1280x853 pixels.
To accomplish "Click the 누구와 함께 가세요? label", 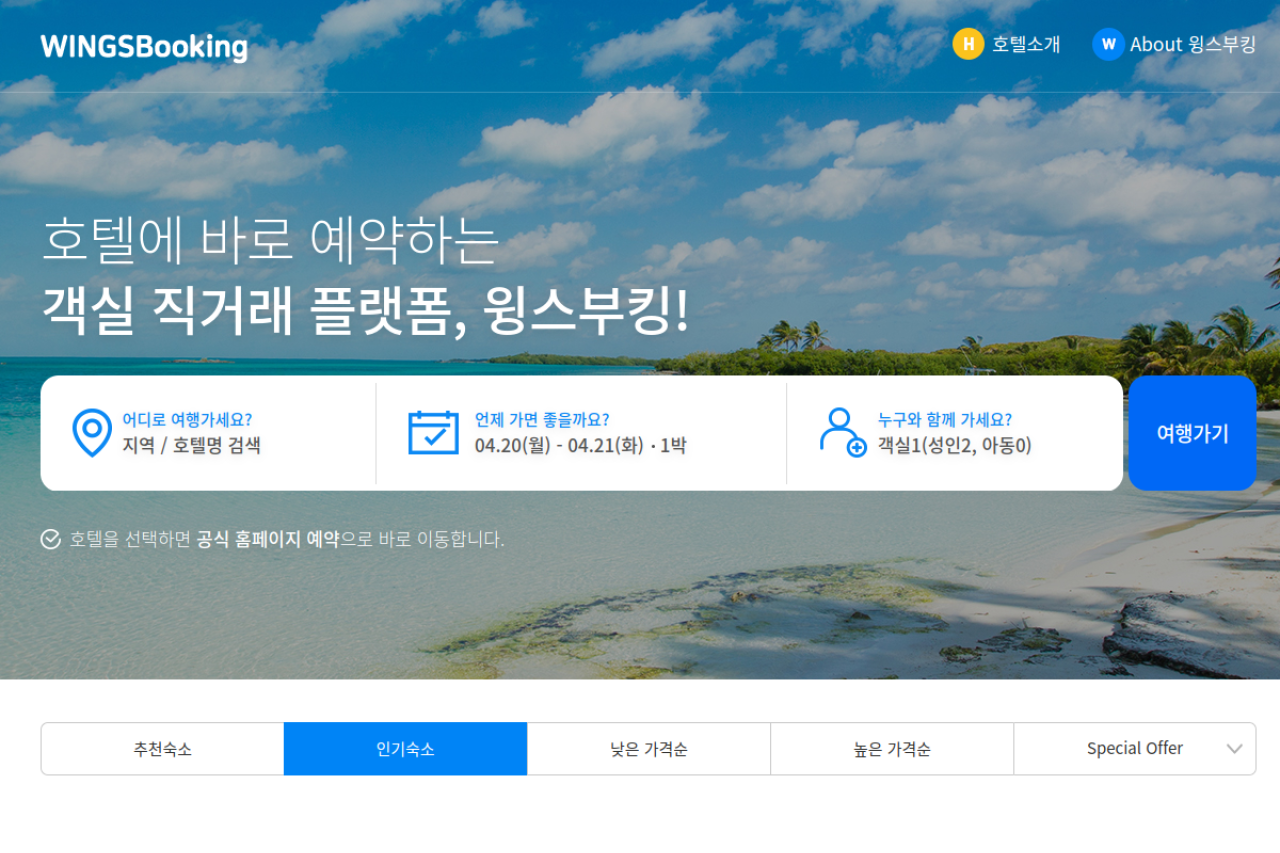I will pos(944,420).
